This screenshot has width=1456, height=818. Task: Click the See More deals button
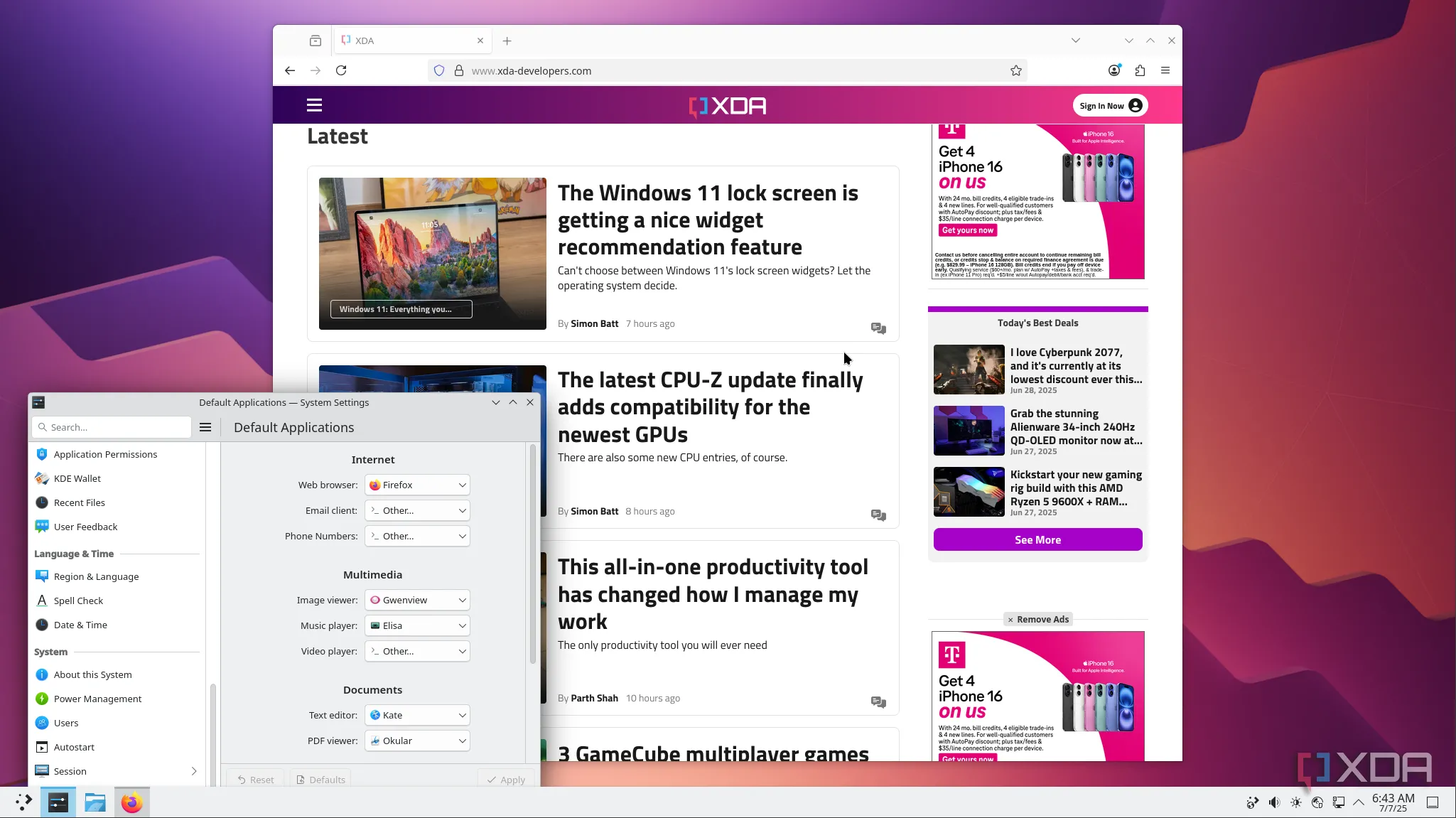[1037, 539]
